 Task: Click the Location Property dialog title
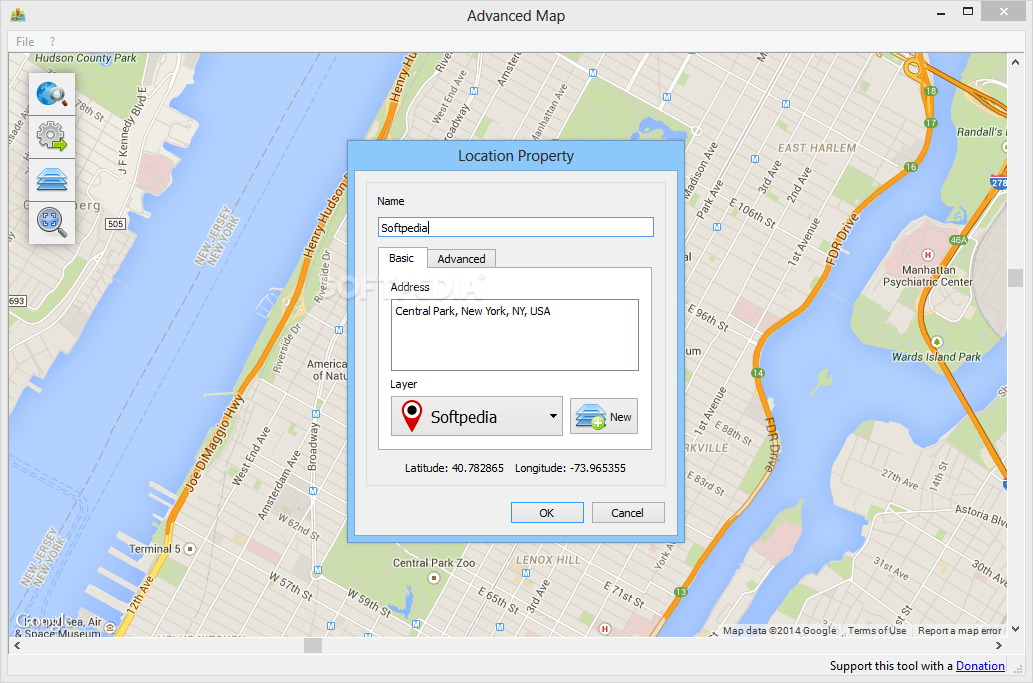click(516, 156)
